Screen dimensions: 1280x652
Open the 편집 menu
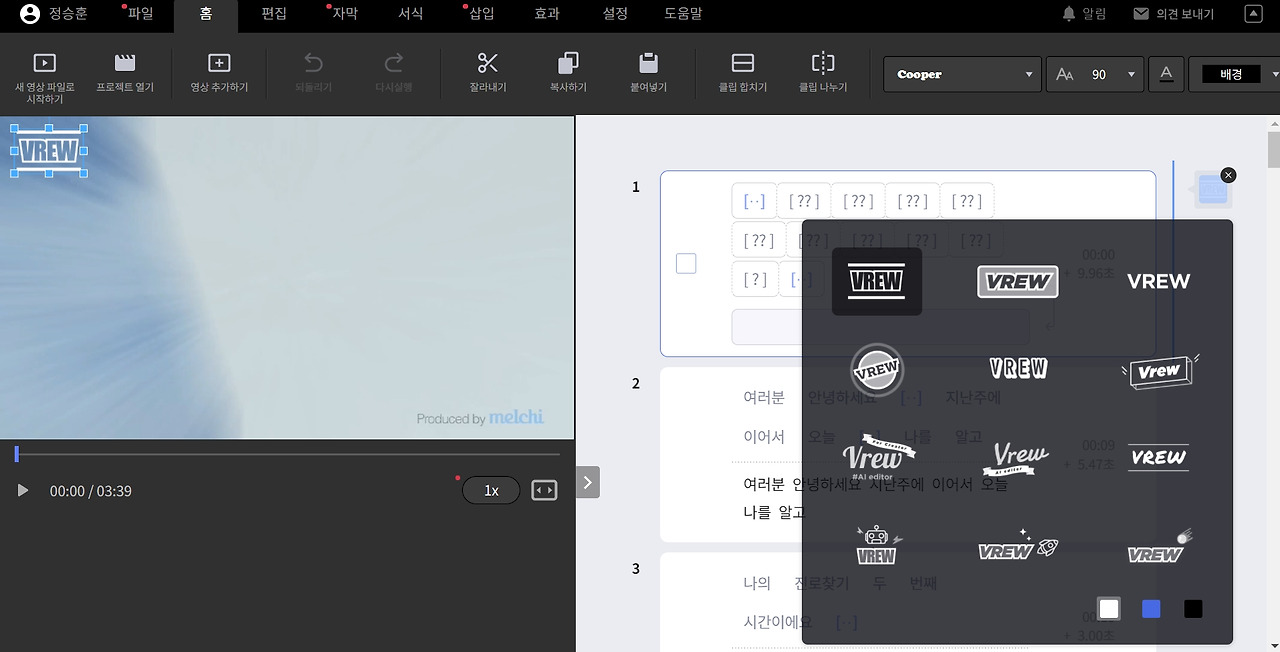[273, 14]
